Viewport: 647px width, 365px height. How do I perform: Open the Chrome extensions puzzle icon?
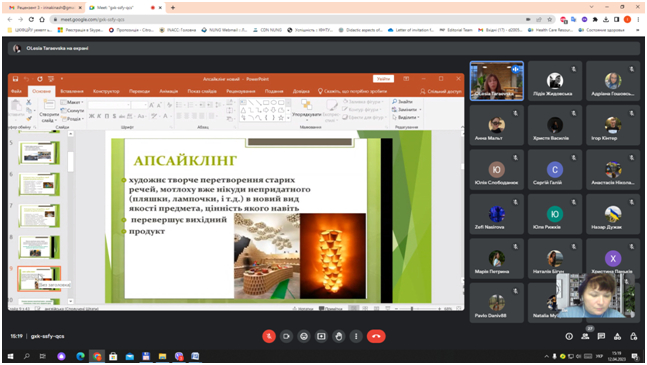[595, 19]
